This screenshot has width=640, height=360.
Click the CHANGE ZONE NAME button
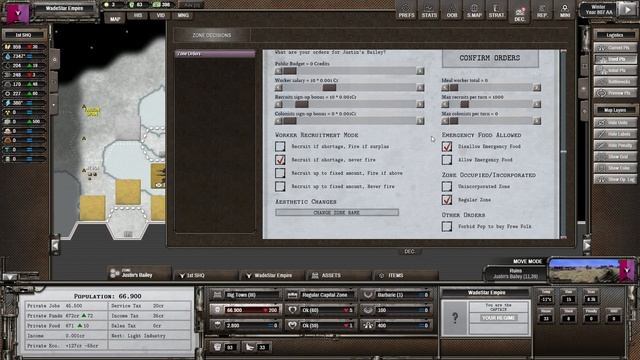click(337, 213)
